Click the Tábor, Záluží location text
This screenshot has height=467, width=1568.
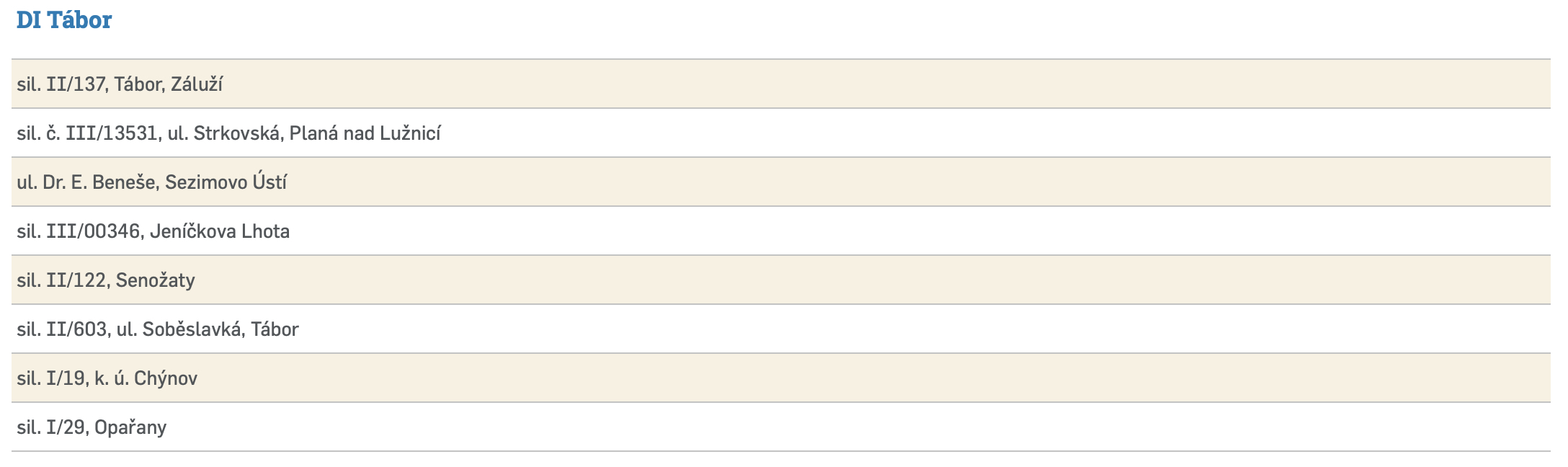point(168,84)
